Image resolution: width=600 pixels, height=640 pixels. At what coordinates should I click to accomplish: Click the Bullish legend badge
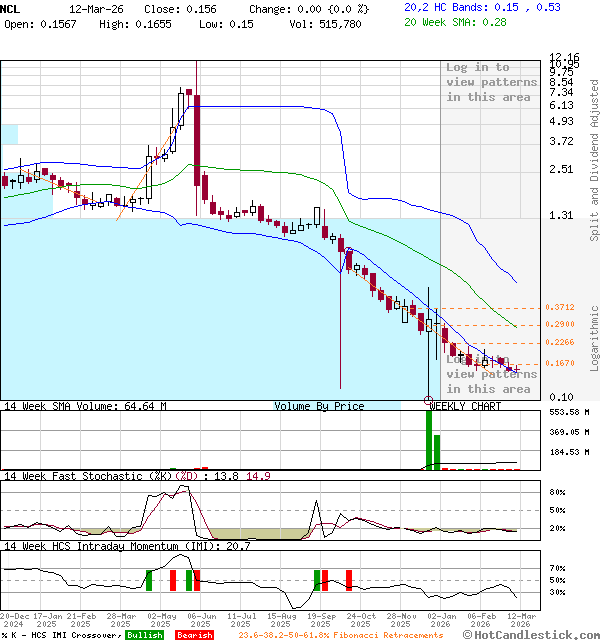click(x=144, y=635)
